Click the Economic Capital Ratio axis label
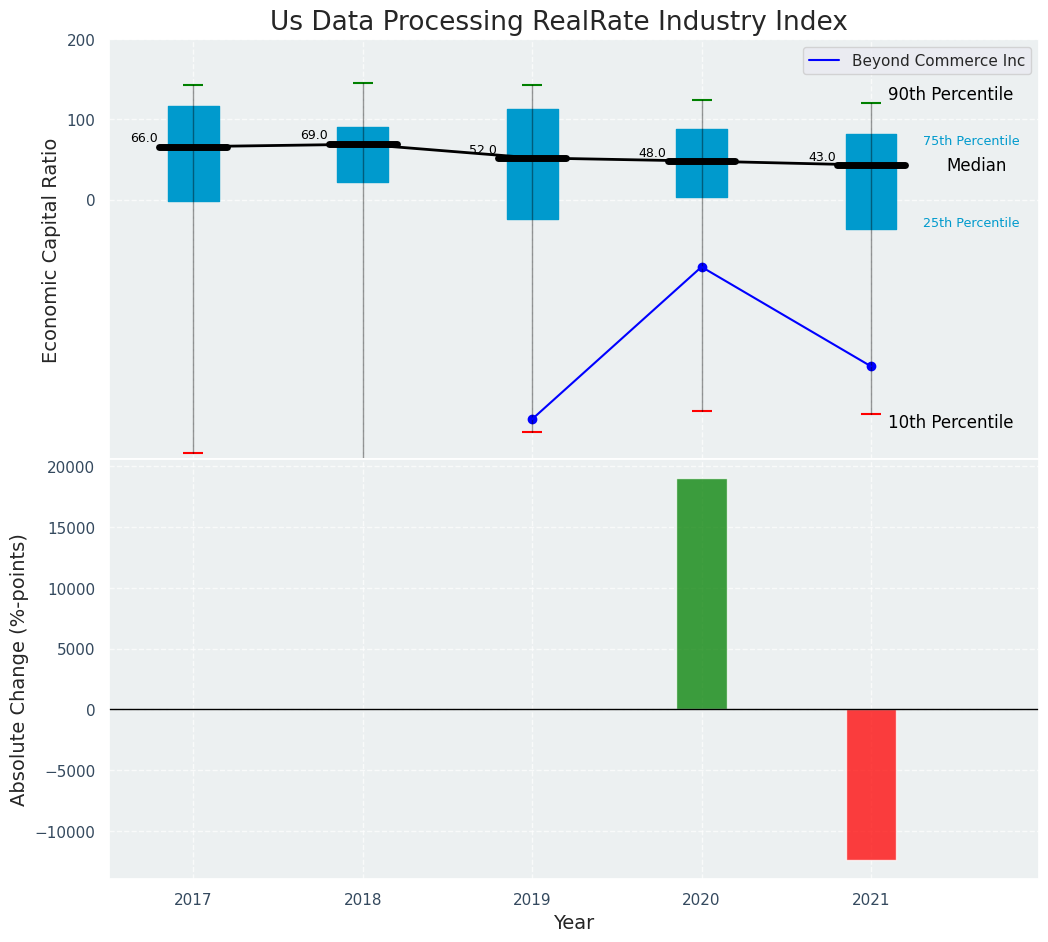Viewport: 1048px width, 942px height. 50,250
